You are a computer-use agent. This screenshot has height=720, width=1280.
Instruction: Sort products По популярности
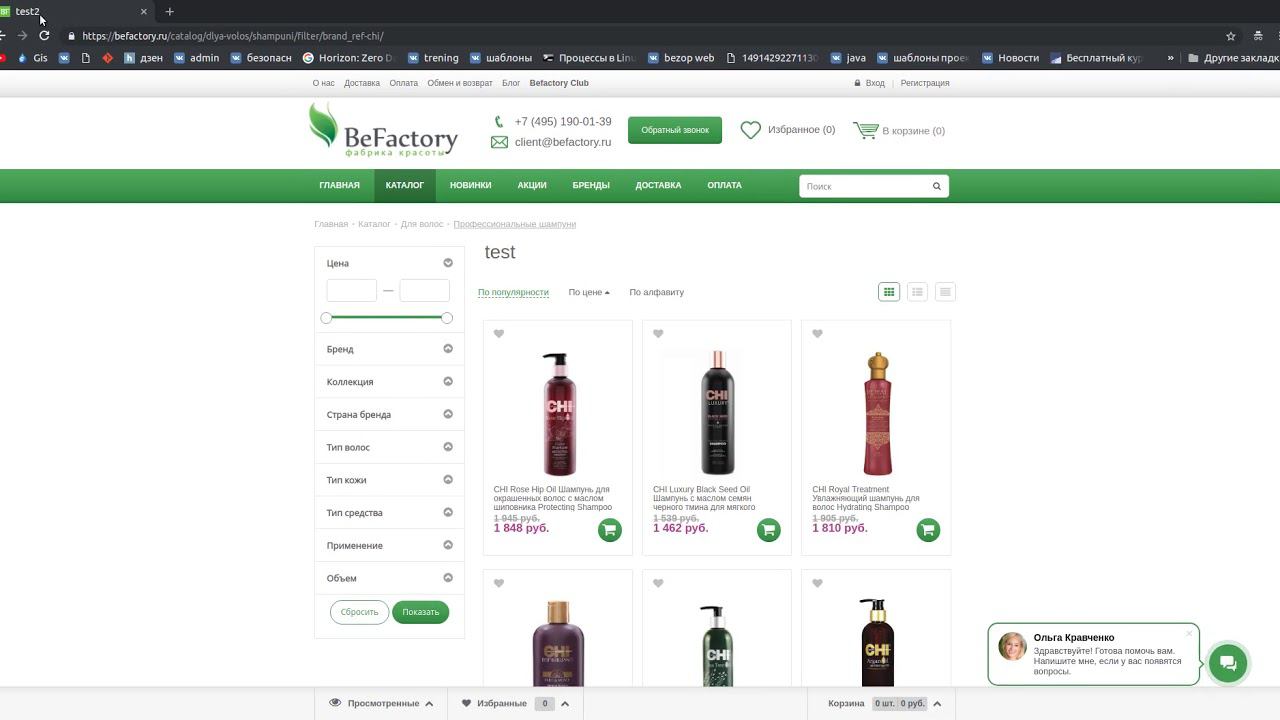click(513, 292)
